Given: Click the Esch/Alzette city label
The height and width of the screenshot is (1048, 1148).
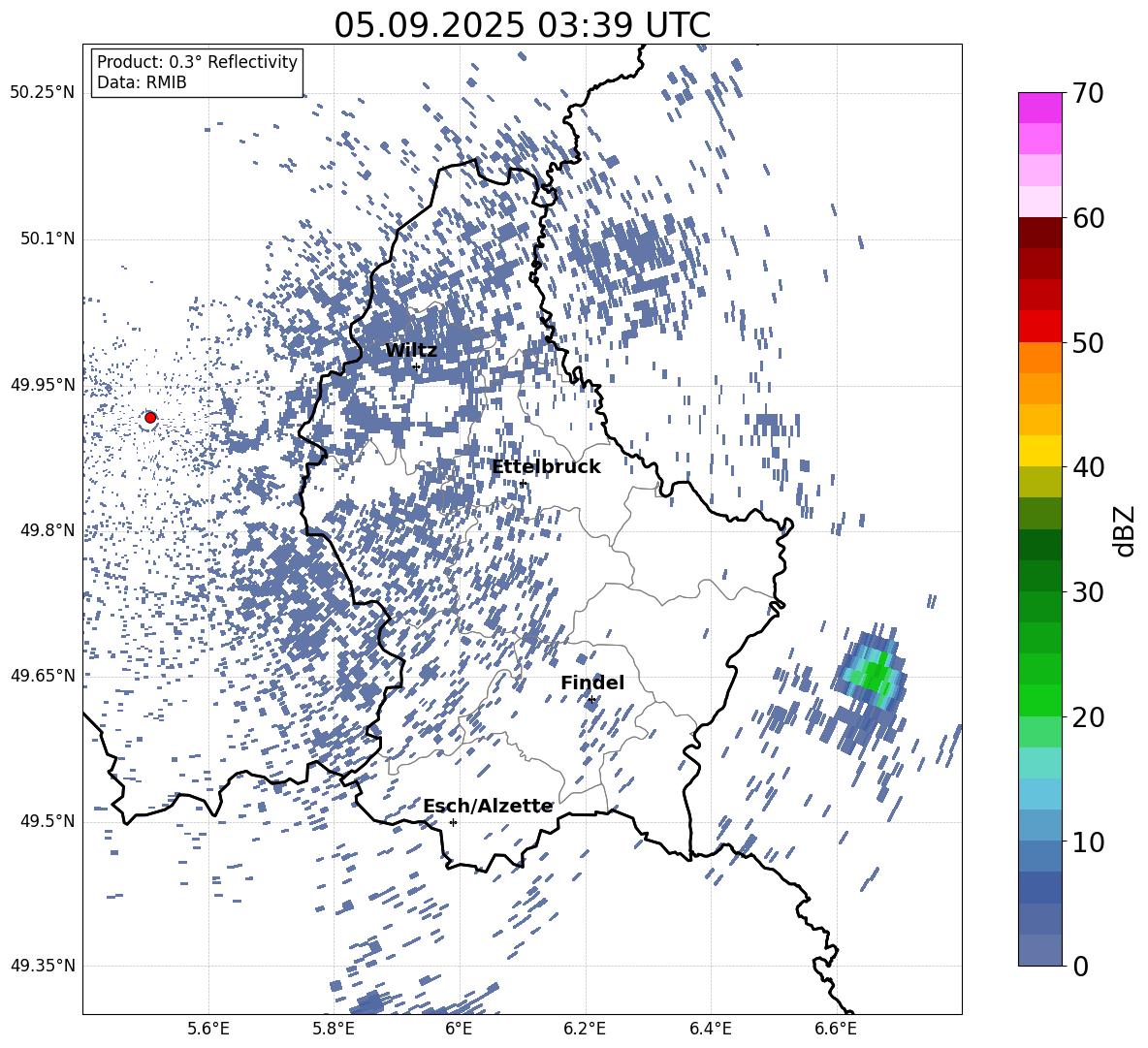Looking at the screenshot, I should (x=488, y=807).
